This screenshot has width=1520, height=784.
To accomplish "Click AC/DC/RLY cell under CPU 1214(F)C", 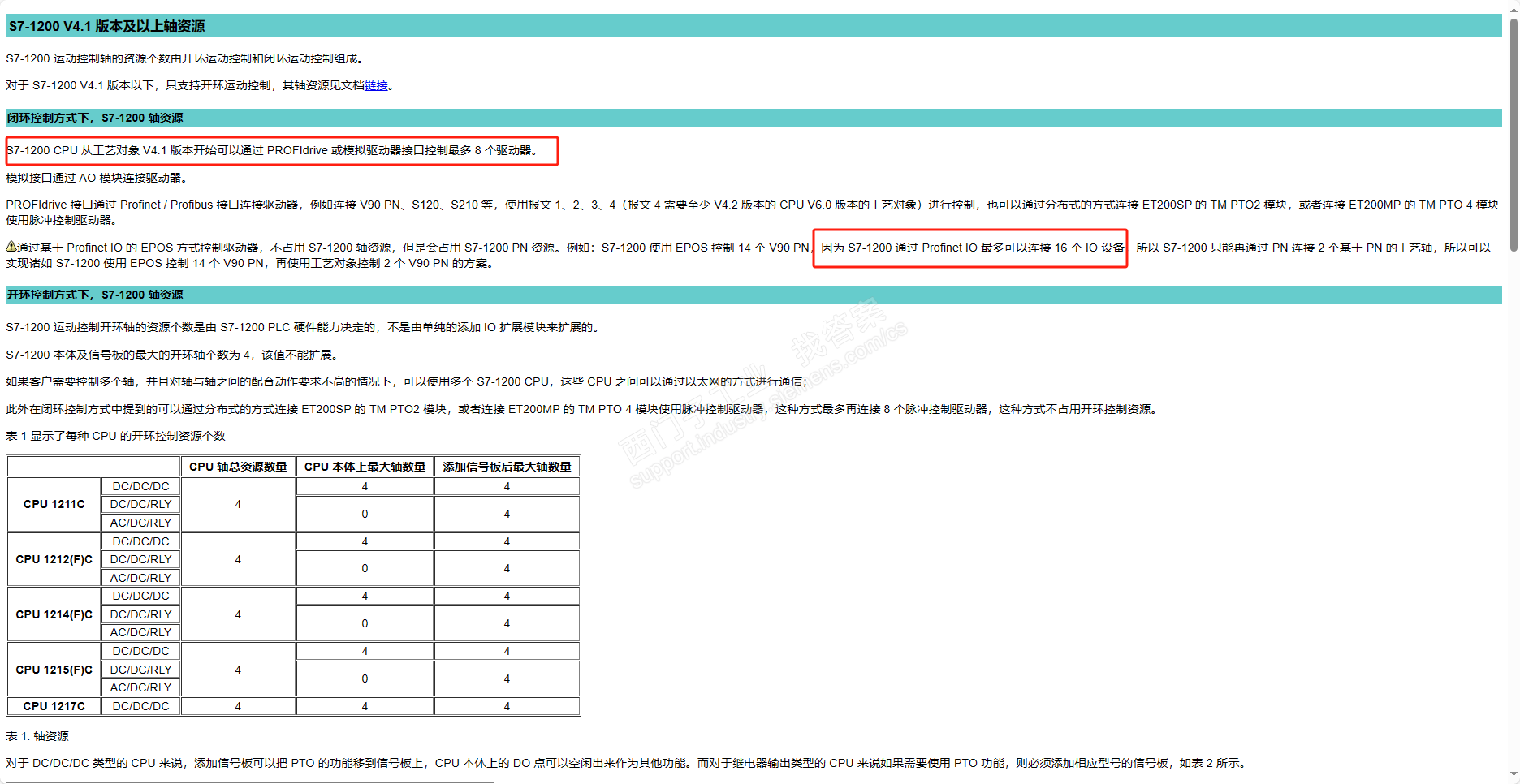I will (x=141, y=632).
